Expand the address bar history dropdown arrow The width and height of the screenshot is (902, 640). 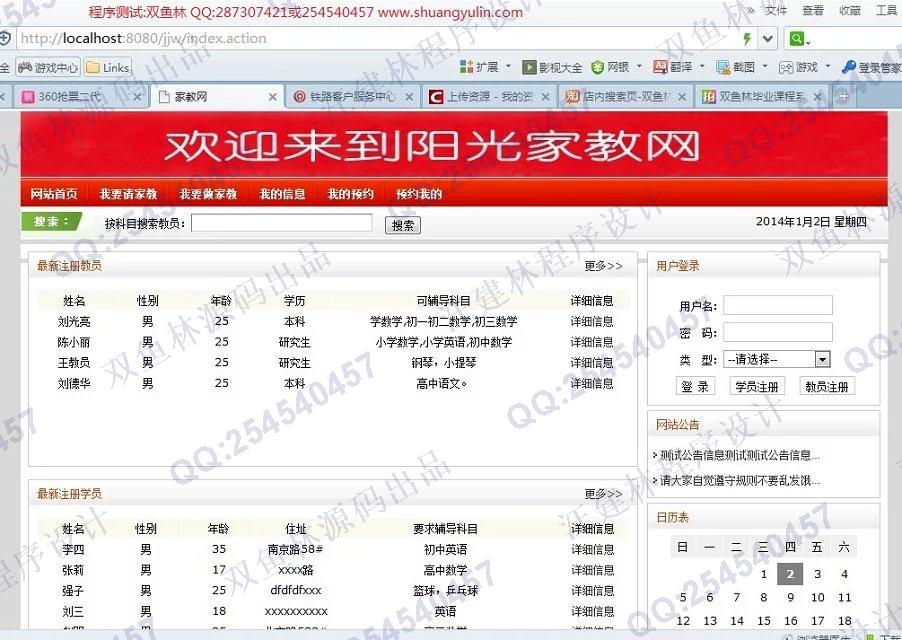click(768, 39)
